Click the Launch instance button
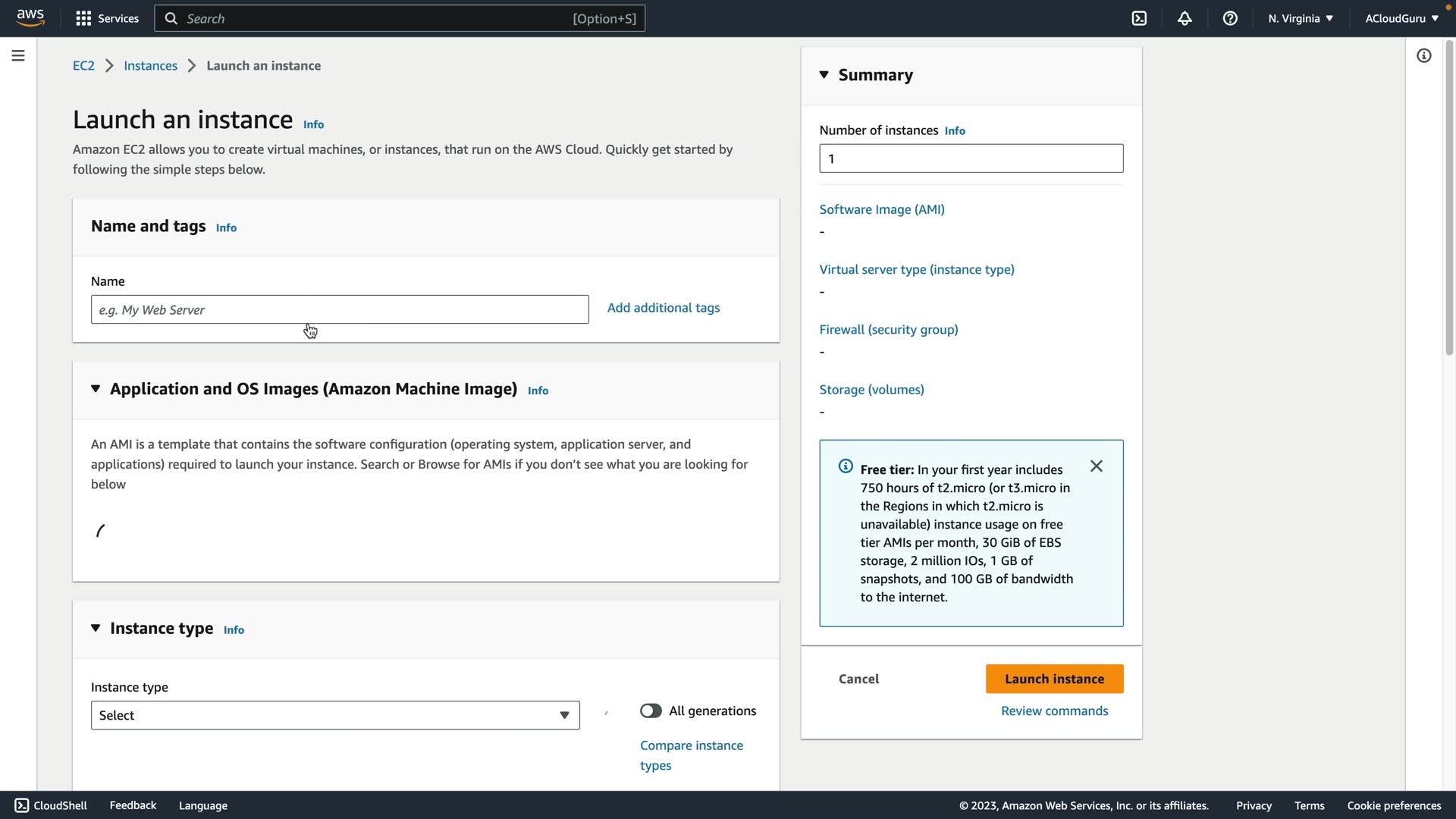The width and height of the screenshot is (1456, 819). [x=1054, y=679]
